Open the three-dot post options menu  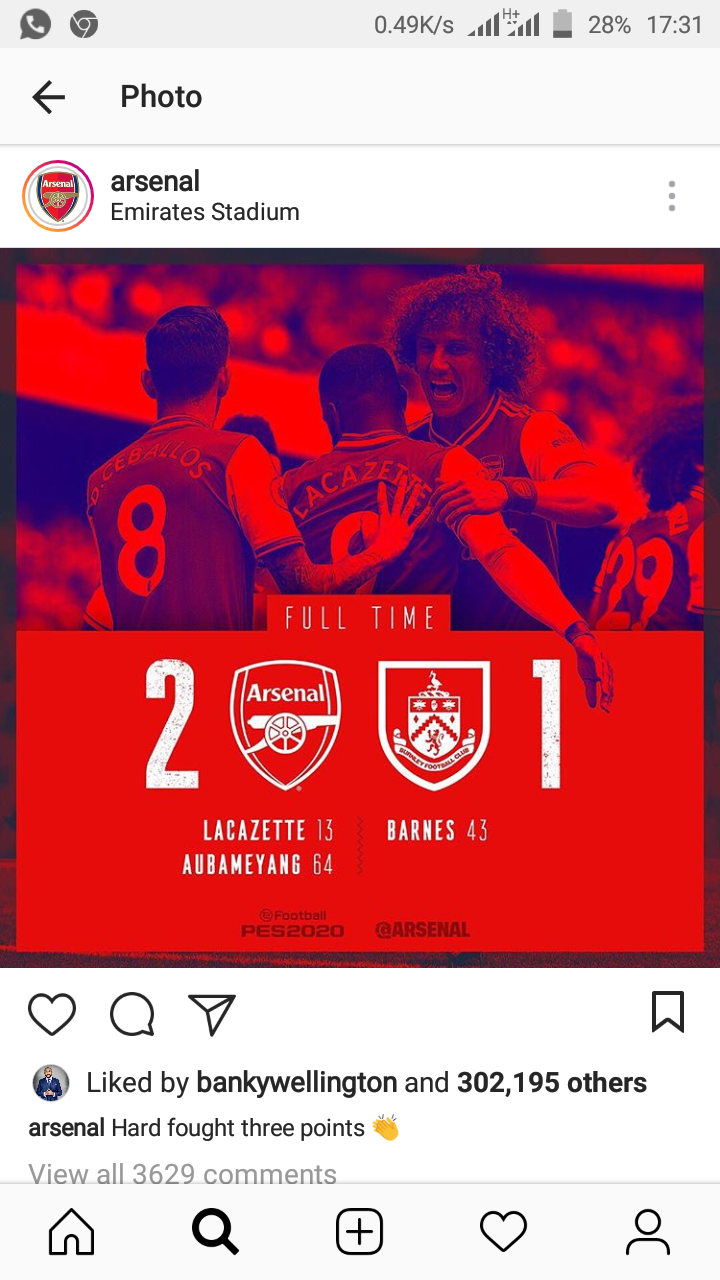(672, 196)
